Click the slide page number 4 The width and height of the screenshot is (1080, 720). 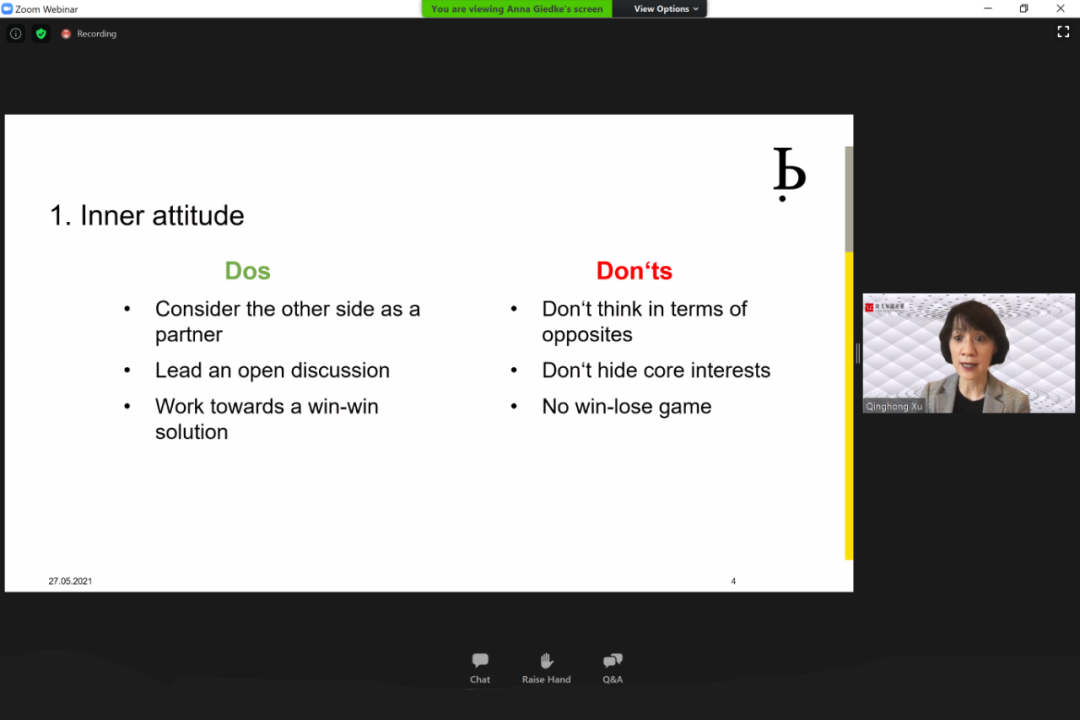[733, 582]
